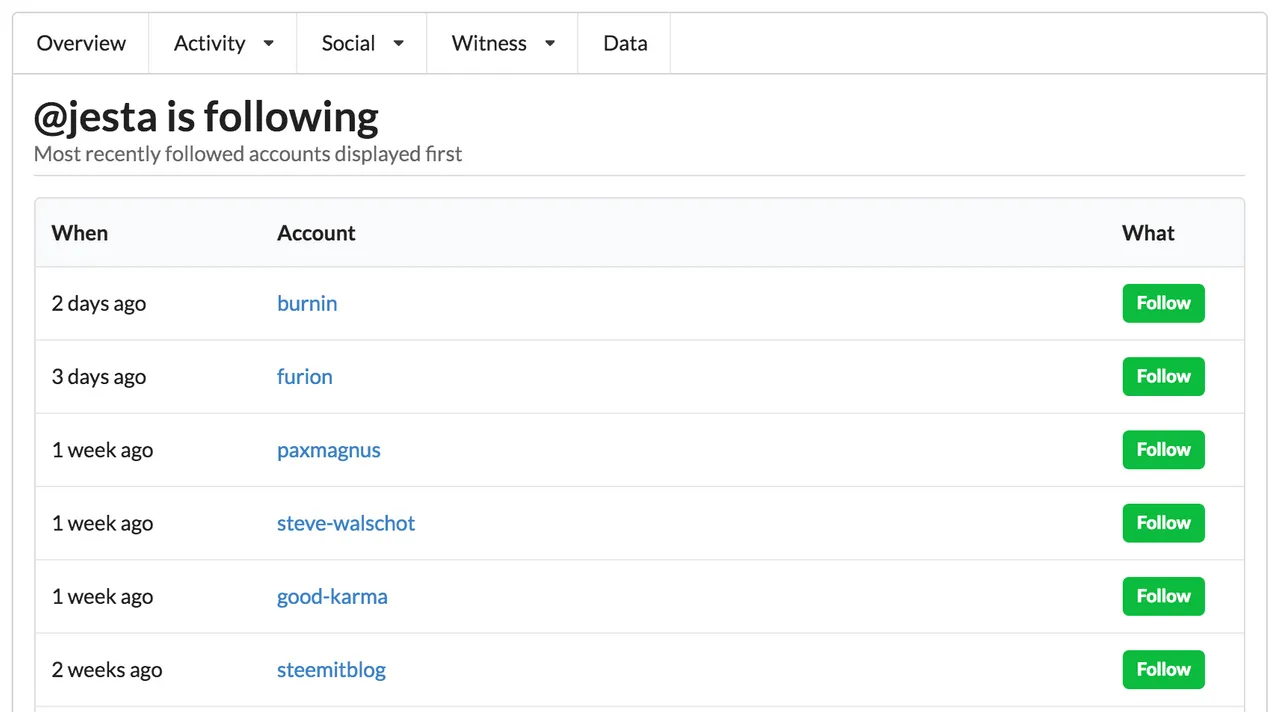Open the burnin account link

[x=307, y=303]
